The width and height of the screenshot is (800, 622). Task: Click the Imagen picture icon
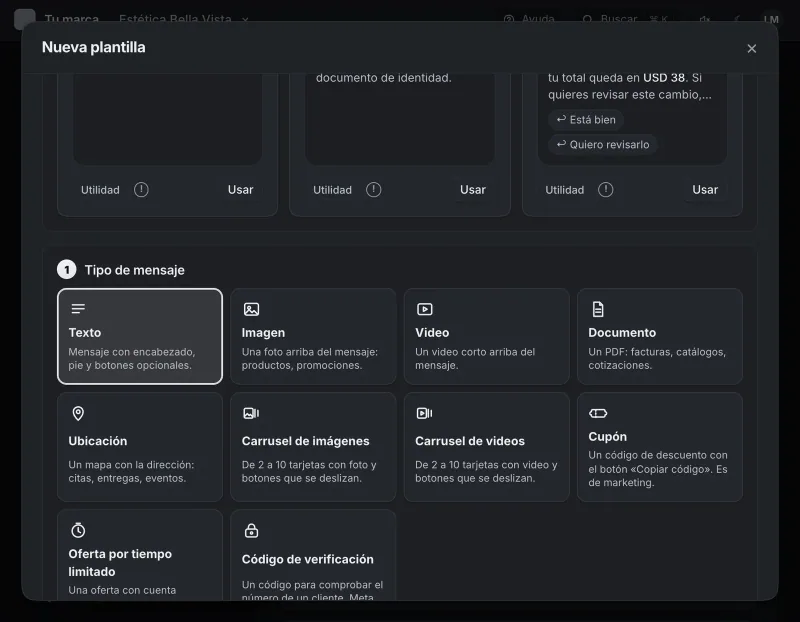pyautogui.click(x=252, y=309)
